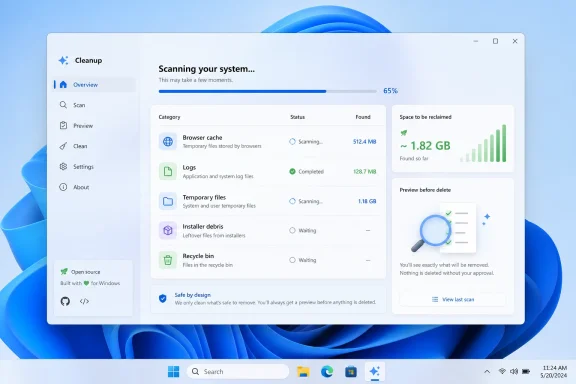The height and width of the screenshot is (384, 576).
Task: Click the Open source label
Action: pos(86,272)
